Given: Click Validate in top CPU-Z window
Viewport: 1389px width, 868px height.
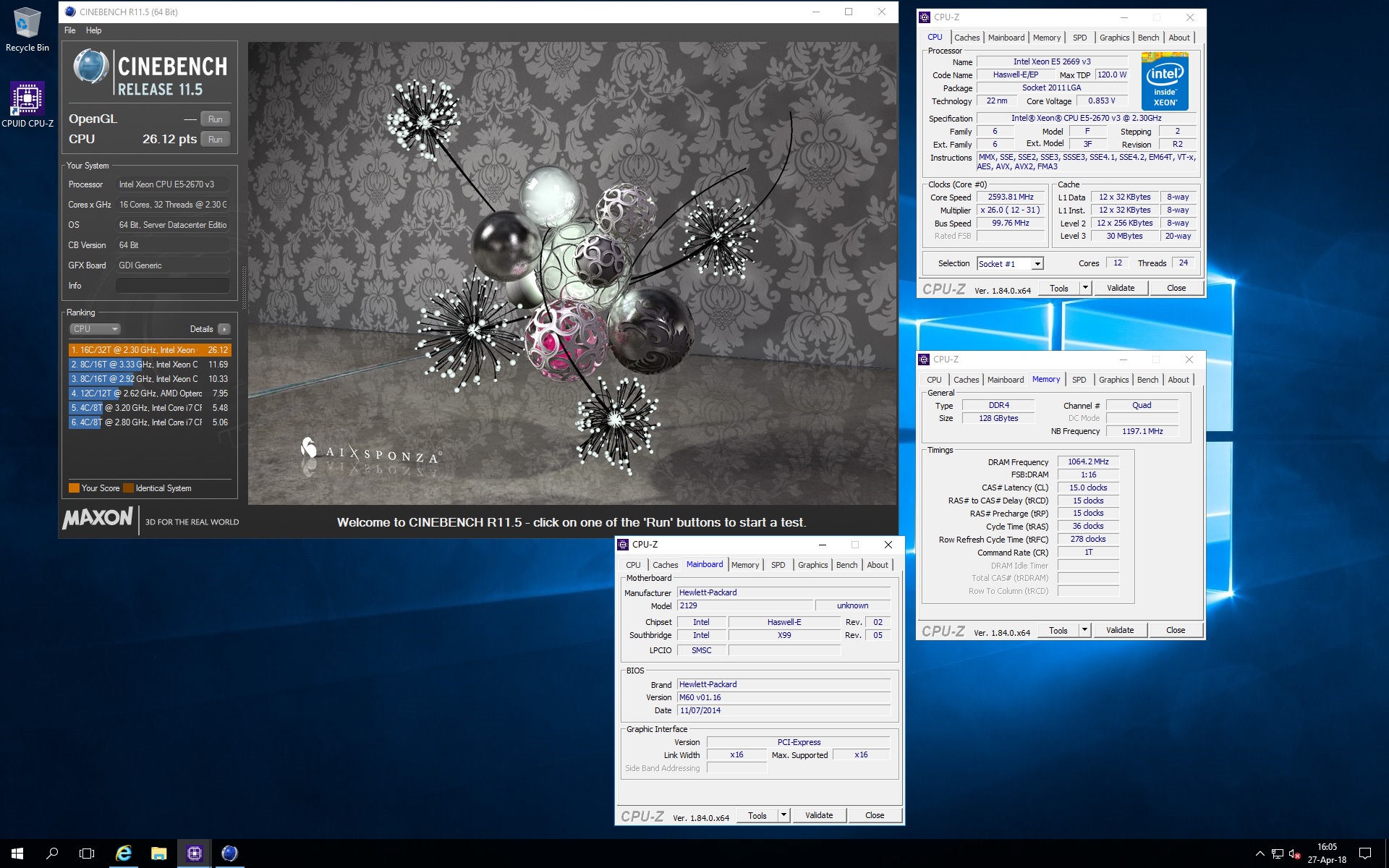Looking at the screenshot, I should 1121,288.
